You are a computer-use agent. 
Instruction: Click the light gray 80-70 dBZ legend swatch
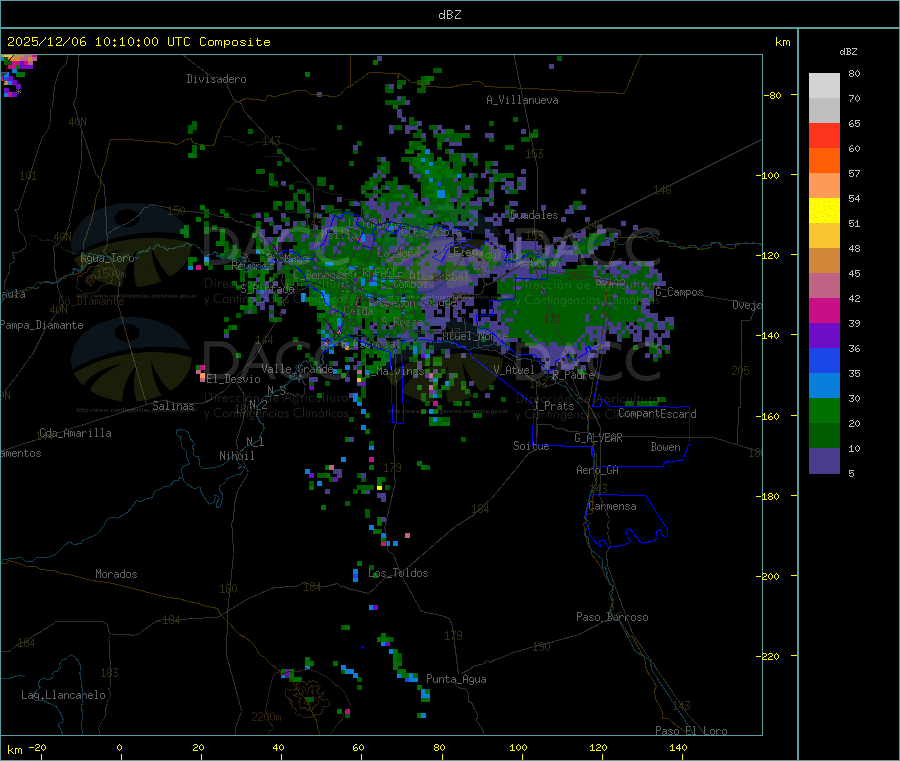click(x=824, y=86)
